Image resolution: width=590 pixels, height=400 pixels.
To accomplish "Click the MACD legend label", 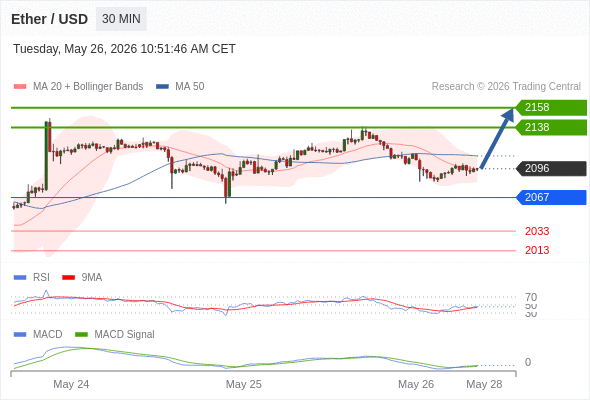I will coord(47,335).
